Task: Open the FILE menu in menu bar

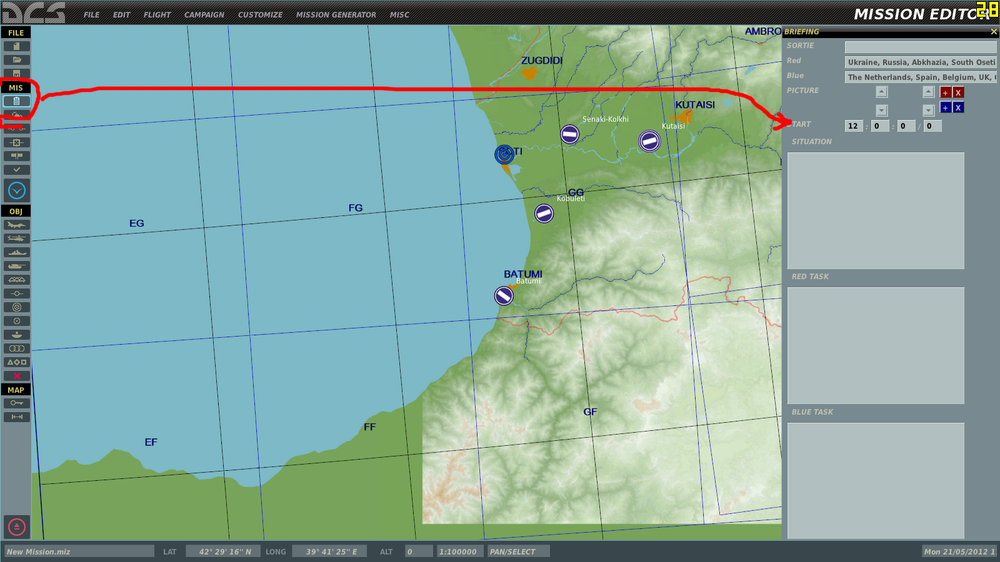Action: point(91,15)
